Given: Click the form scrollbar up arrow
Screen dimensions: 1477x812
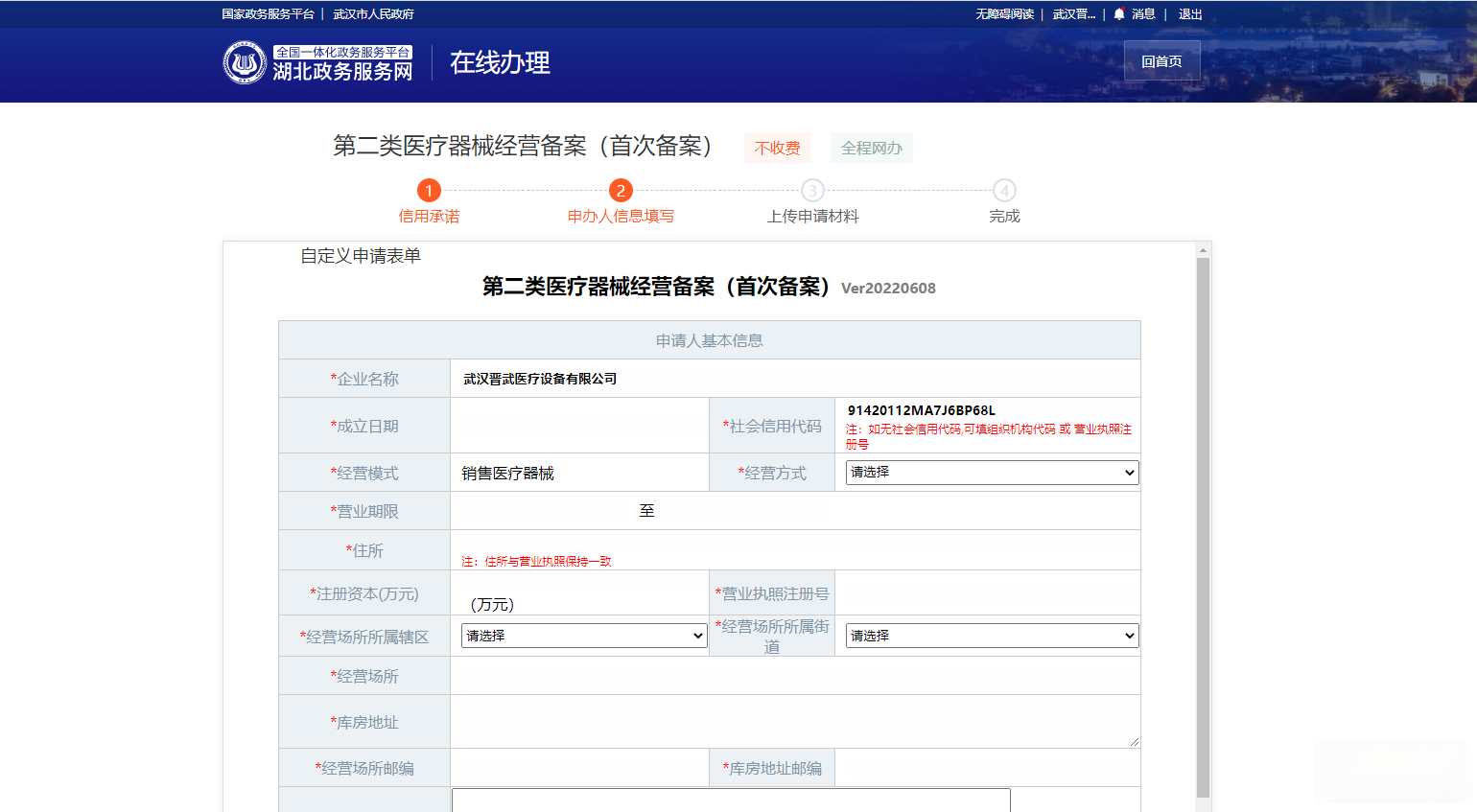Looking at the screenshot, I should tap(1203, 250).
